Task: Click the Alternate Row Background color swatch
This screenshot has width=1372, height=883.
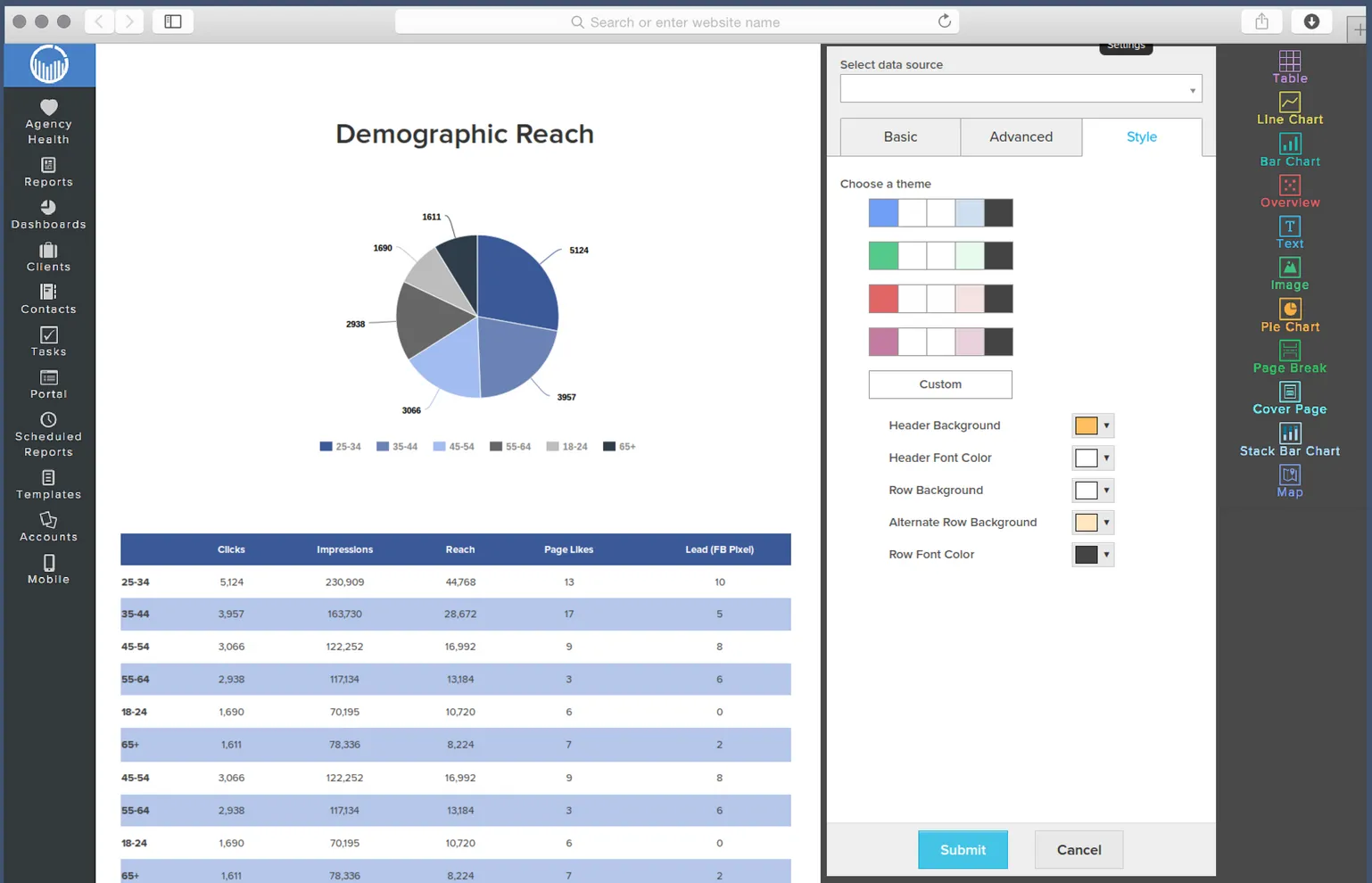Action: coord(1087,522)
